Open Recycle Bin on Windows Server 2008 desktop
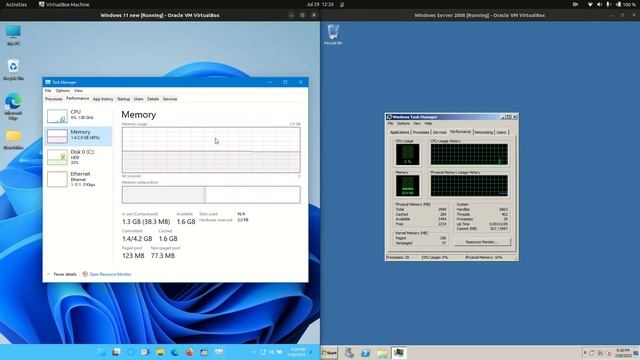This screenshot has width=640, height=360. click(333, 34)
